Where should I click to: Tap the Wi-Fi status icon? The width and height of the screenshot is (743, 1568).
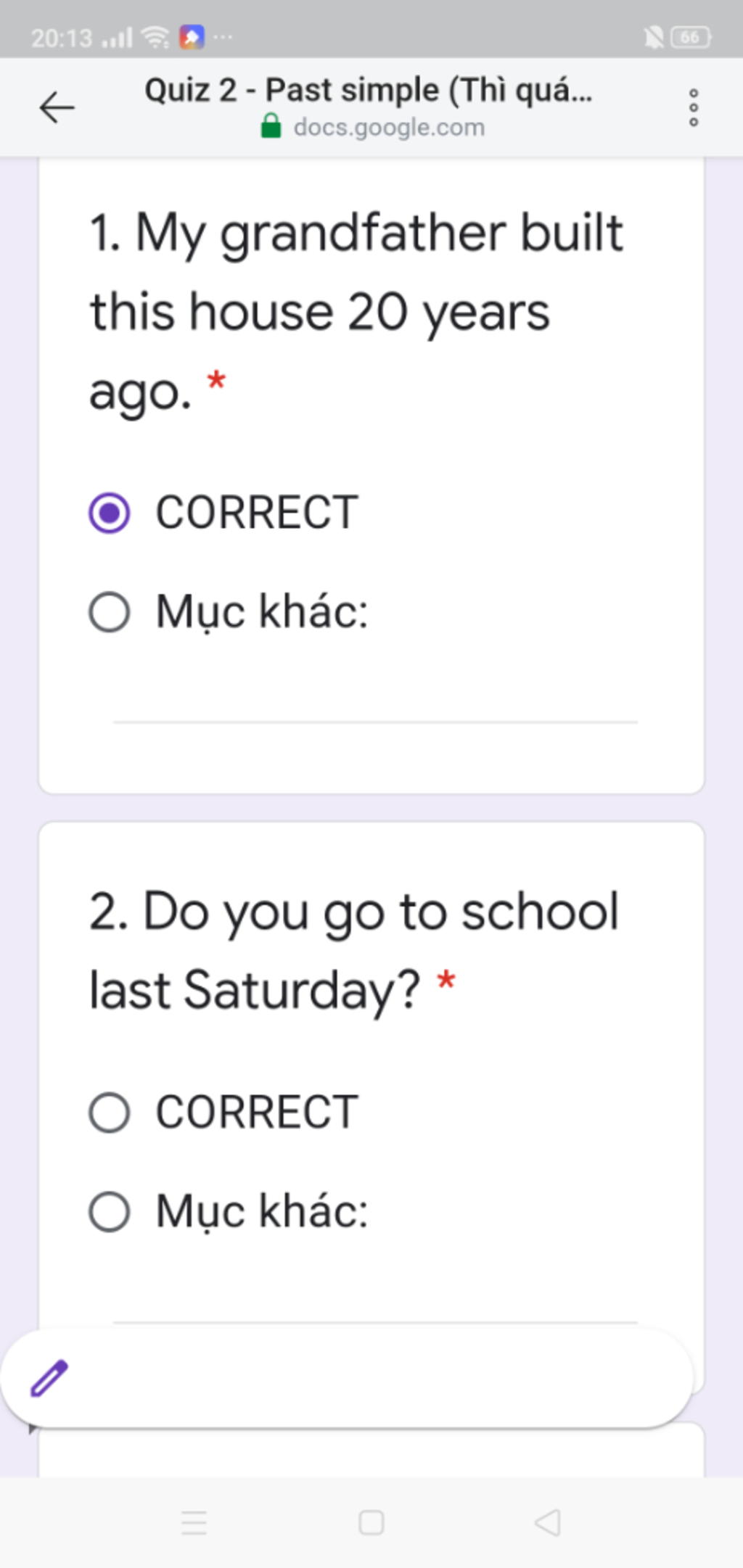tap(155, 37)
